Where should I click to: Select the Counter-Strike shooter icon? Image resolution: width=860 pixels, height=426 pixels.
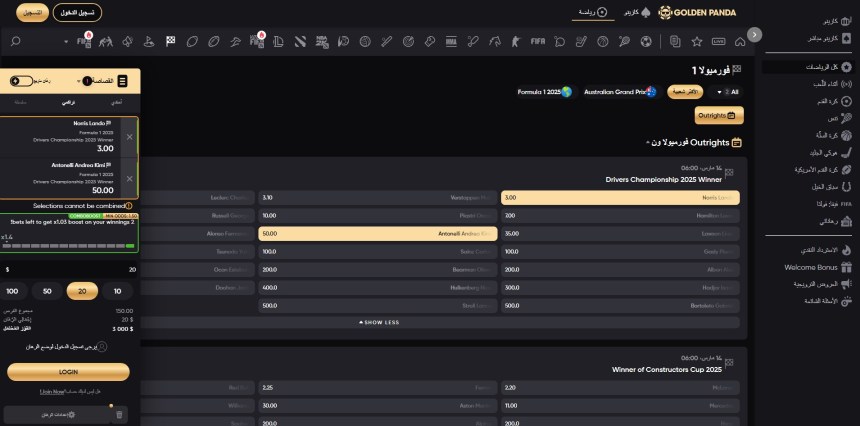click(516, 41)
